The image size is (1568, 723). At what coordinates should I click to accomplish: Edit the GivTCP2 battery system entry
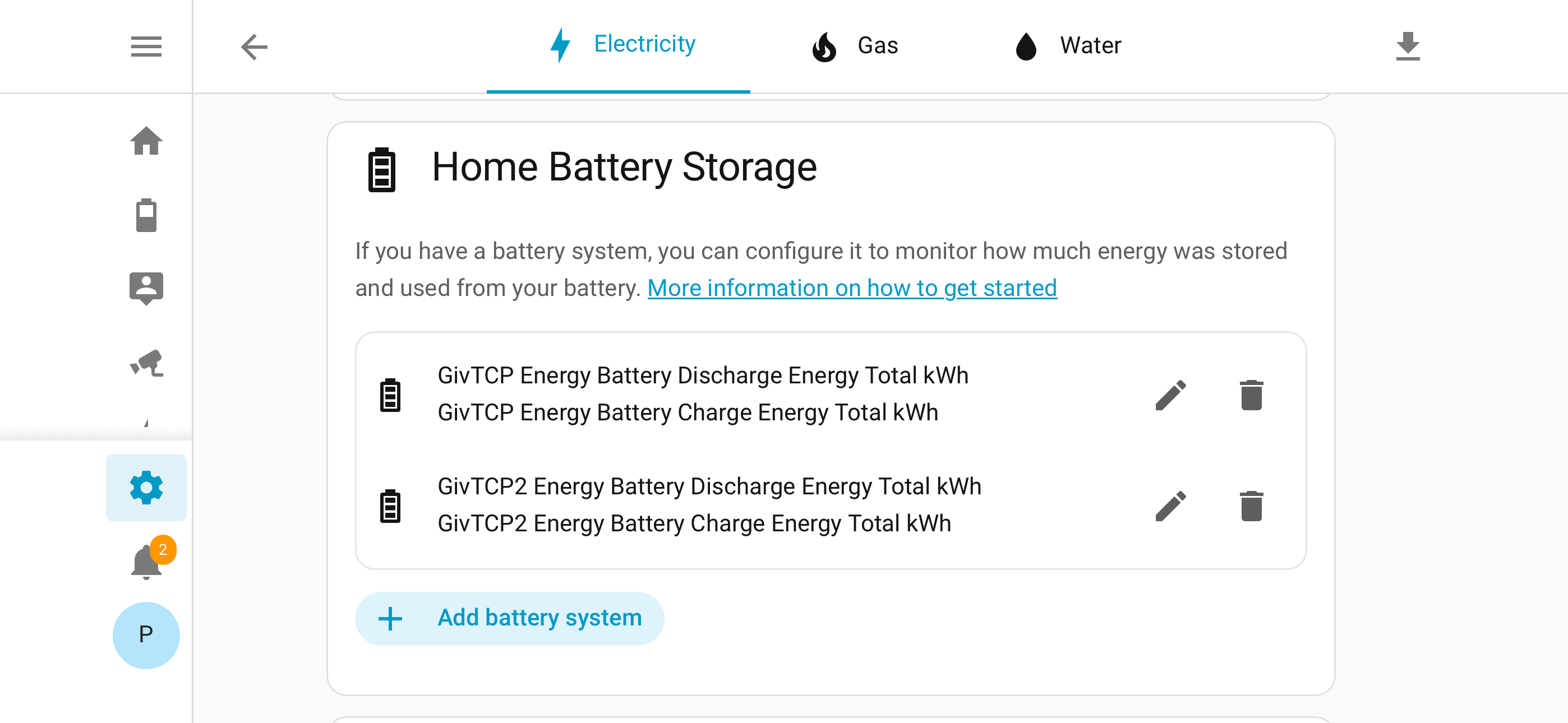coord(1170,506)
